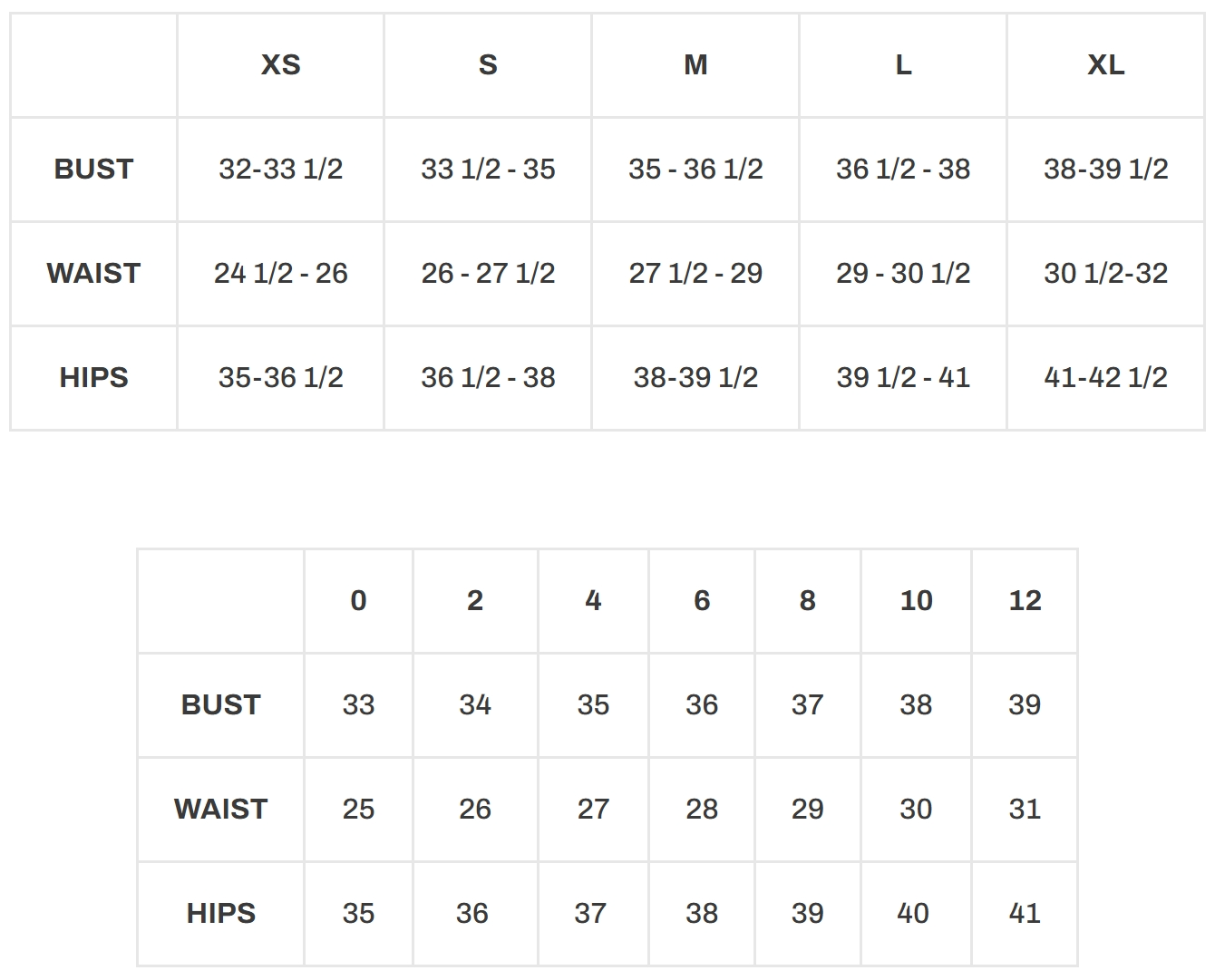Select the size 0 column header
This screenshot has height=980, width=1215.
[358, 601]
